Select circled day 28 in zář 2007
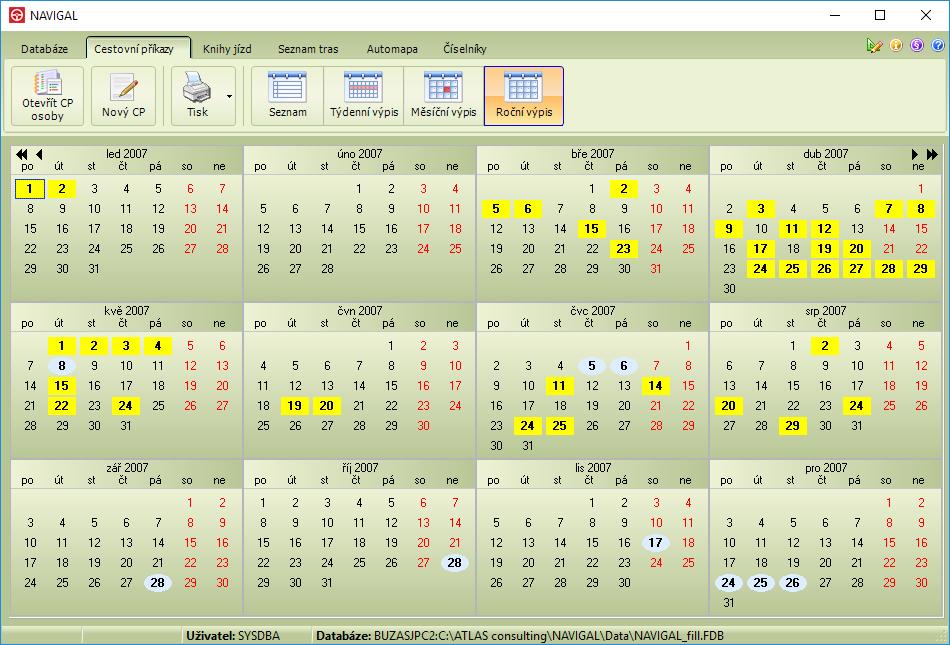 pyautogui.click(x=158, y=583)
